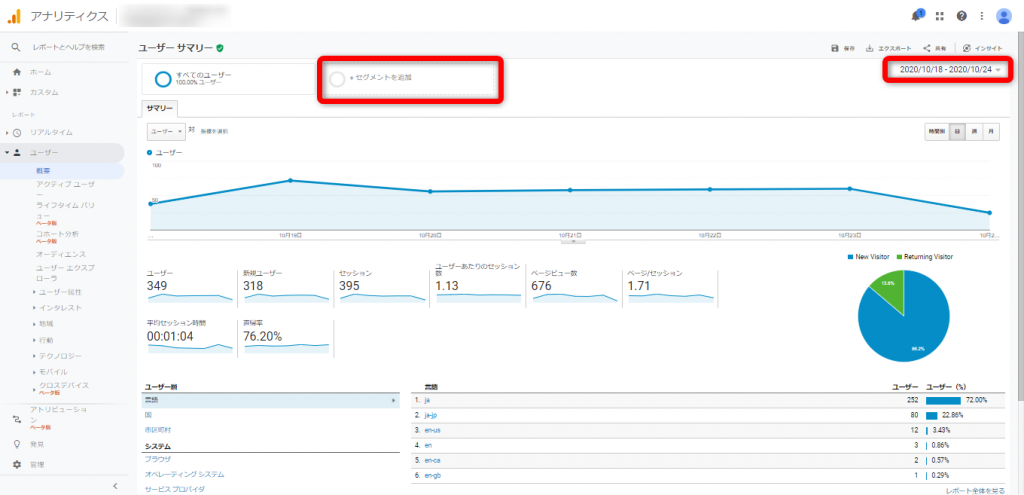Select 市区町村 dimension link
Image resolution: width=1024 pixels, height=495 pixels.
157,430
